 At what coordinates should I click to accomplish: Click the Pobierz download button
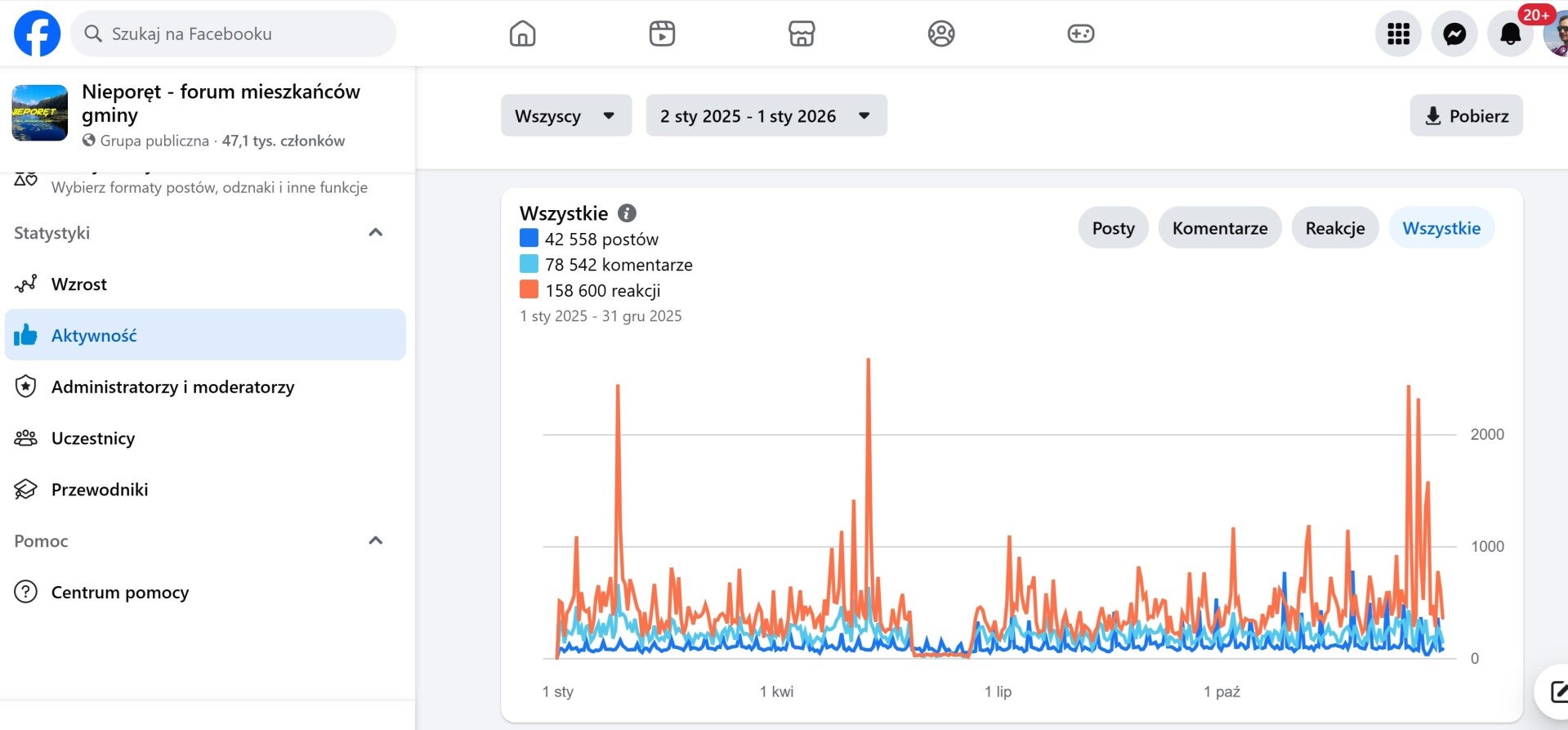tap(1466, 116)
